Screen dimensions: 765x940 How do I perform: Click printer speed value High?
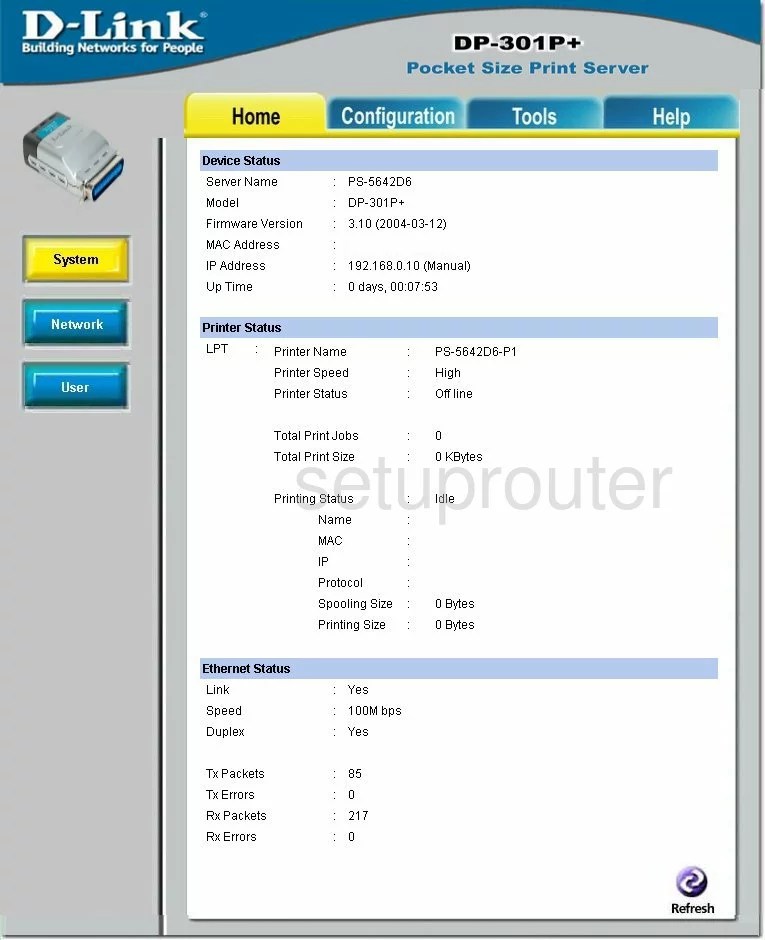(x=448, y=373)
